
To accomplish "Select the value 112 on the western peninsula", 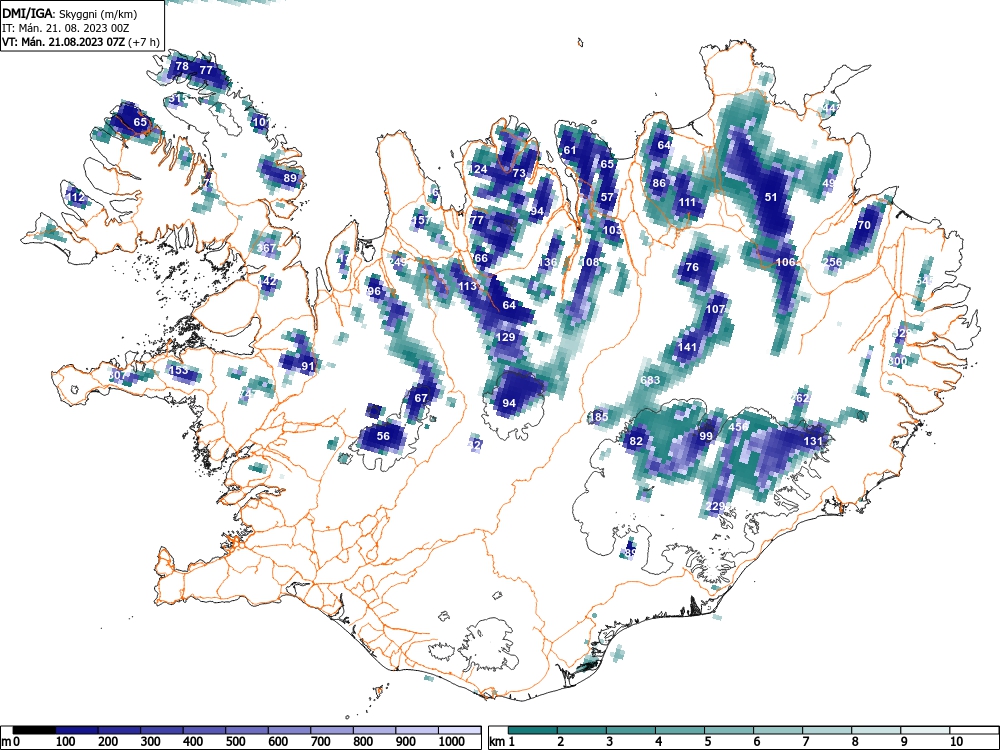I will click(75, 197).
